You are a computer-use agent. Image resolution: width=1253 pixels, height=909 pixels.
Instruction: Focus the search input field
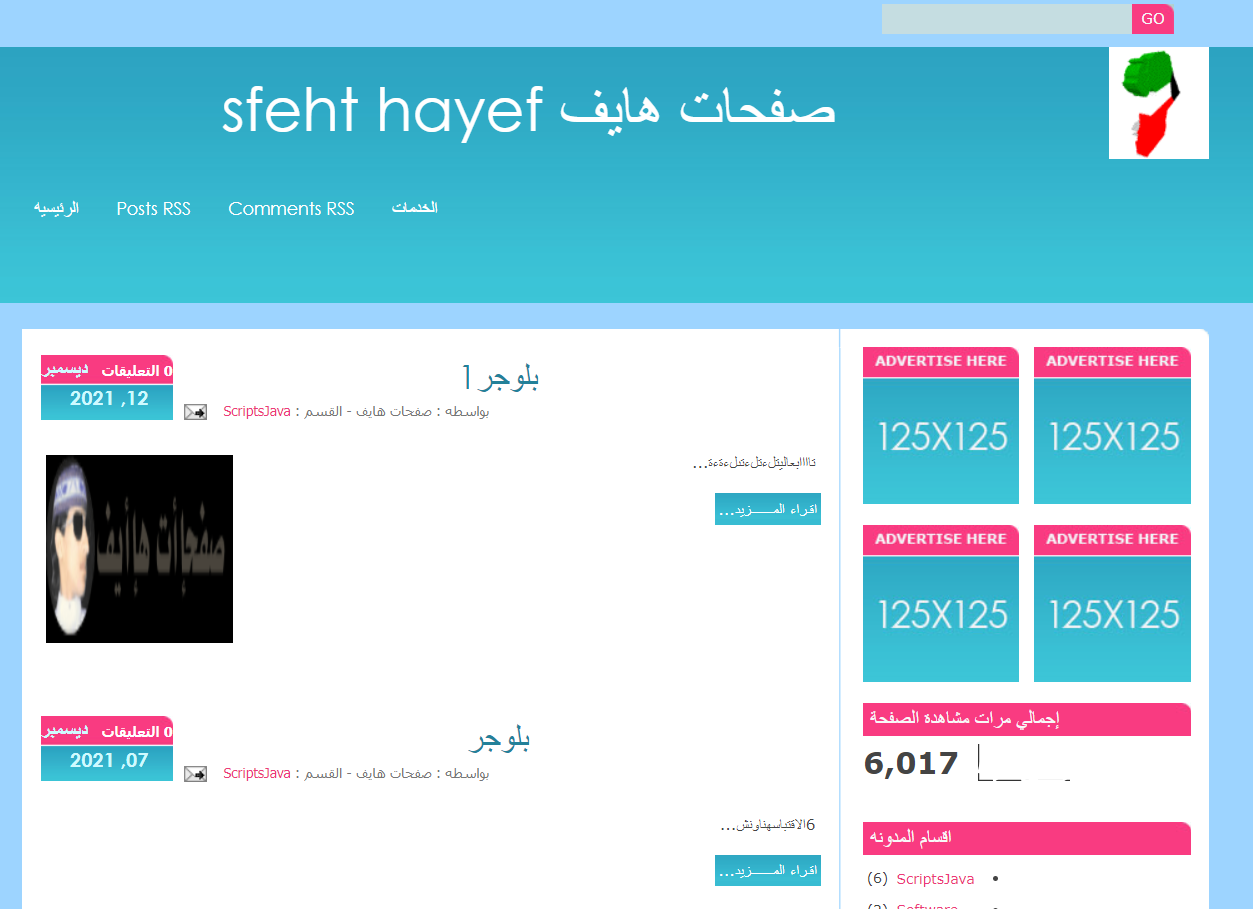[1006, 19]
